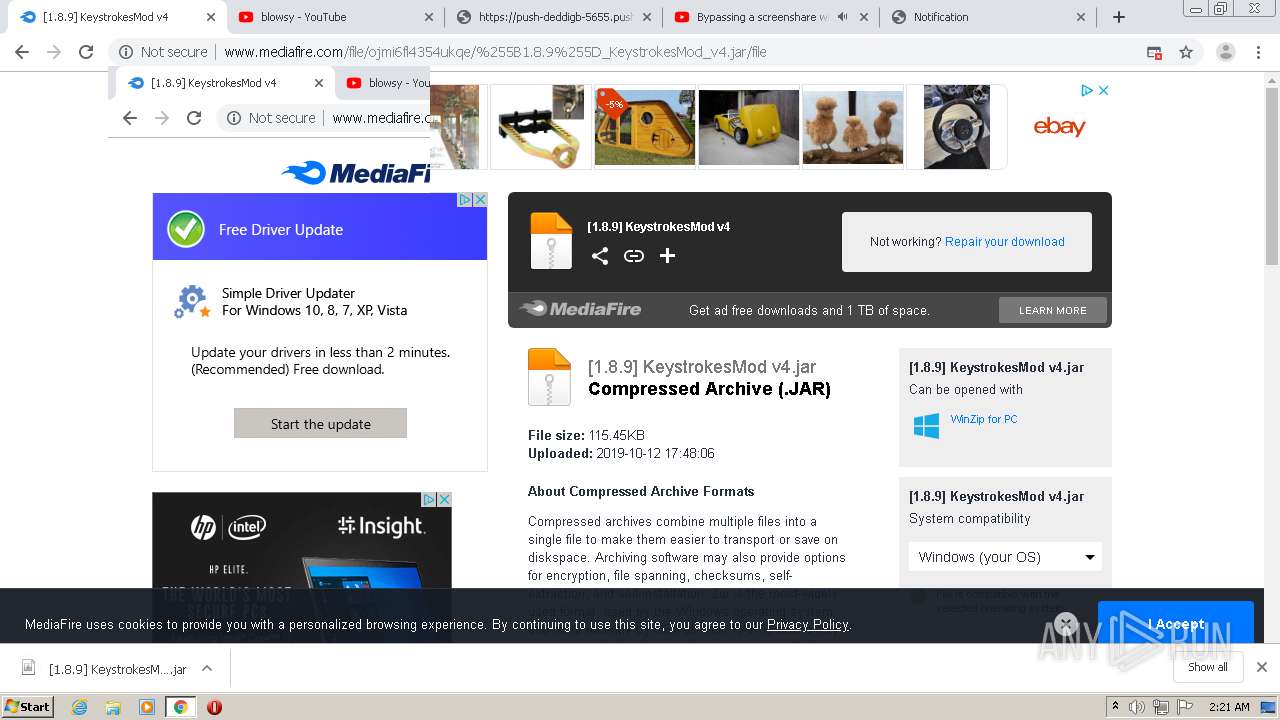The height and width of the screenshot is (720, 1280).
Task: Click the share icon for KeystrokesMod v4
Action: 599,256
